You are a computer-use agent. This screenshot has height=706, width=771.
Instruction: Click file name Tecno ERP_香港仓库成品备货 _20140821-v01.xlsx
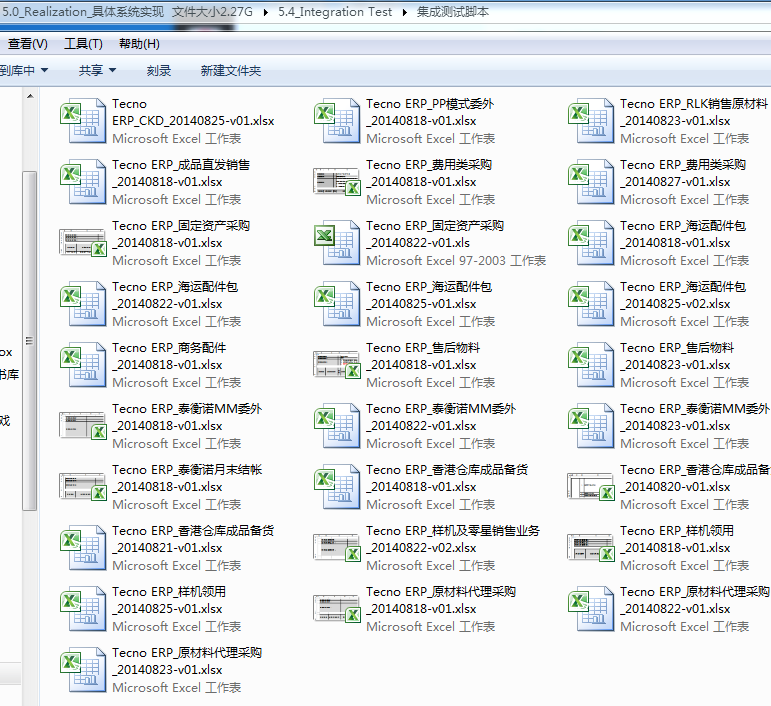point(193,539)
